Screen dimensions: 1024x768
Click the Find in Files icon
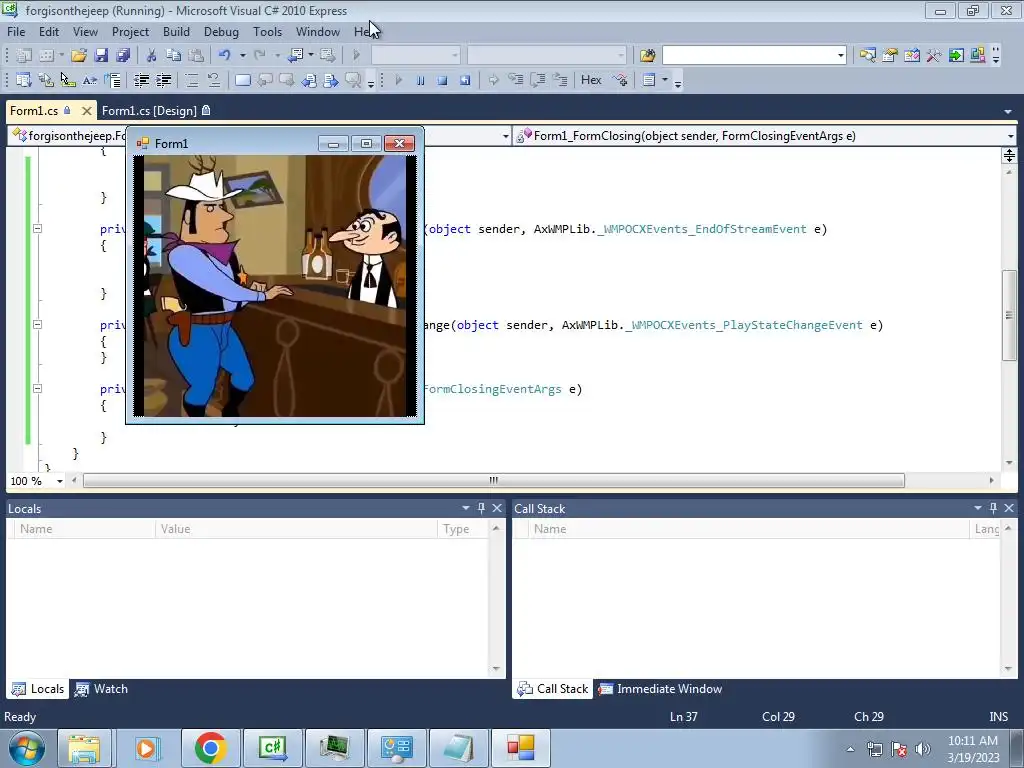647,56
